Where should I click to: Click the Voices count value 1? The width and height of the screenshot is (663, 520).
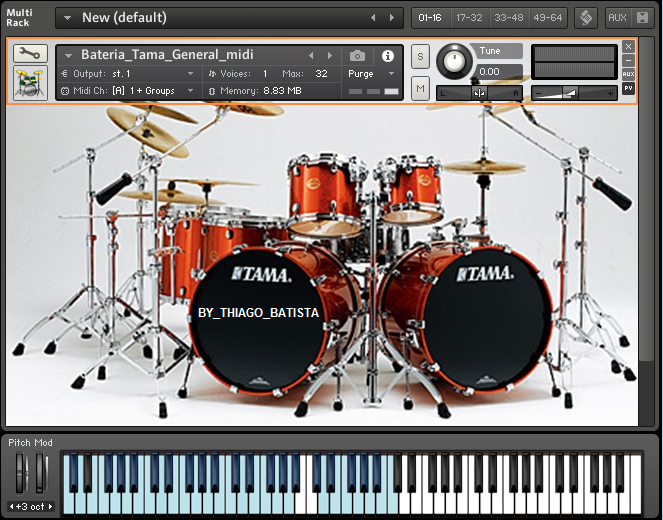[x=265, y=74]
